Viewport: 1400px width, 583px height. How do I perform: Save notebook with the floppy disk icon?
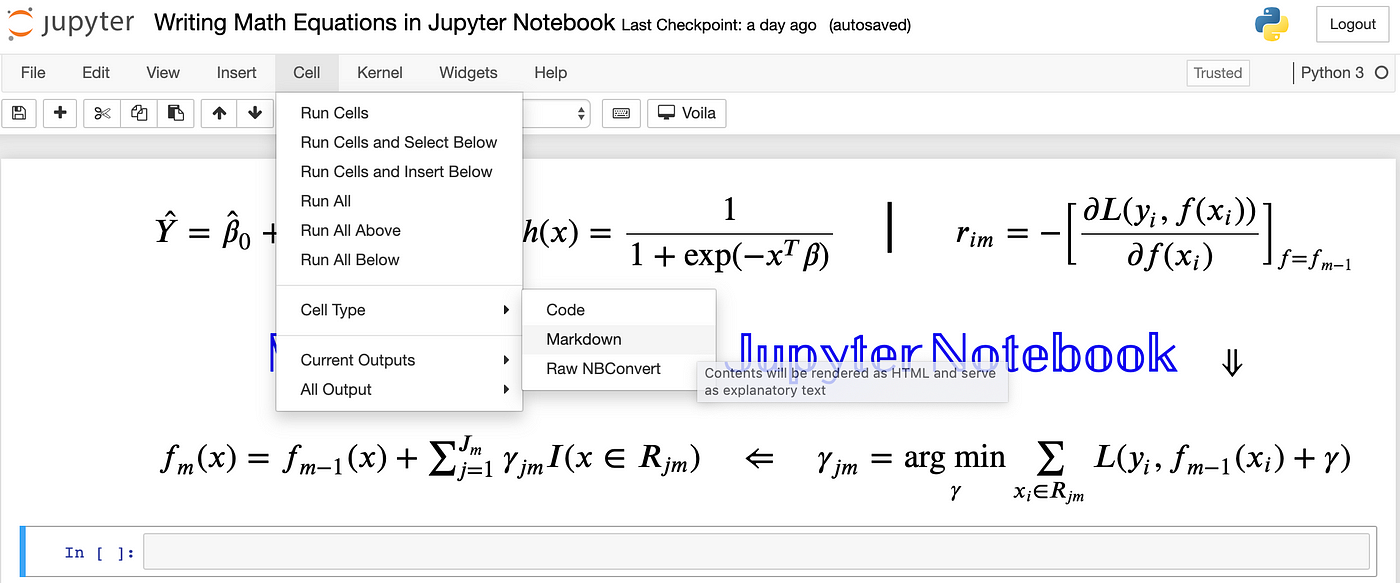(x=19, y=113)
